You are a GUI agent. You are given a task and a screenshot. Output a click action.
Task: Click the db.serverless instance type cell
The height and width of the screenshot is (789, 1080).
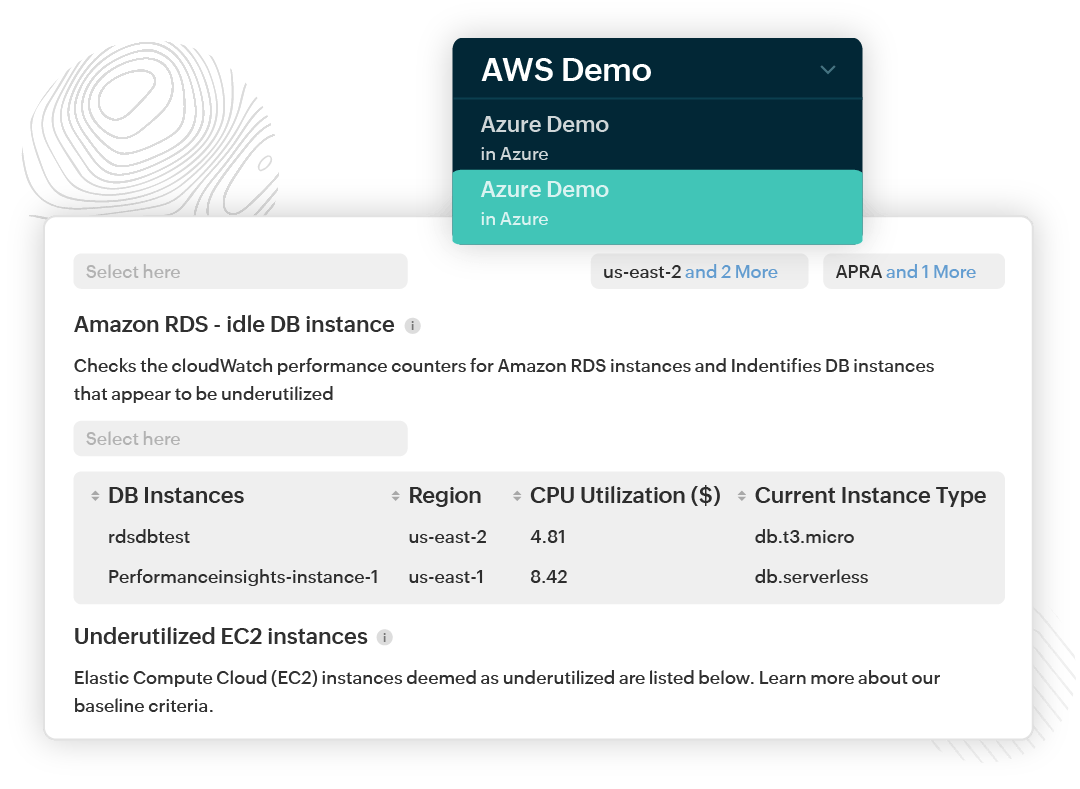(x=811, y=577)
